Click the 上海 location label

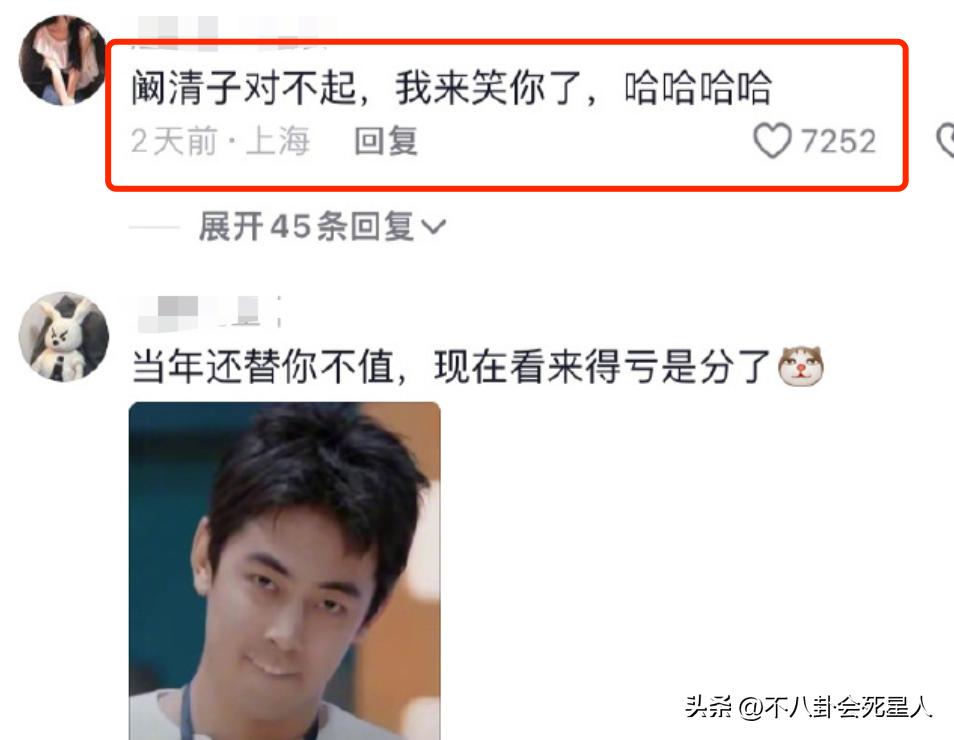[278, 141]
